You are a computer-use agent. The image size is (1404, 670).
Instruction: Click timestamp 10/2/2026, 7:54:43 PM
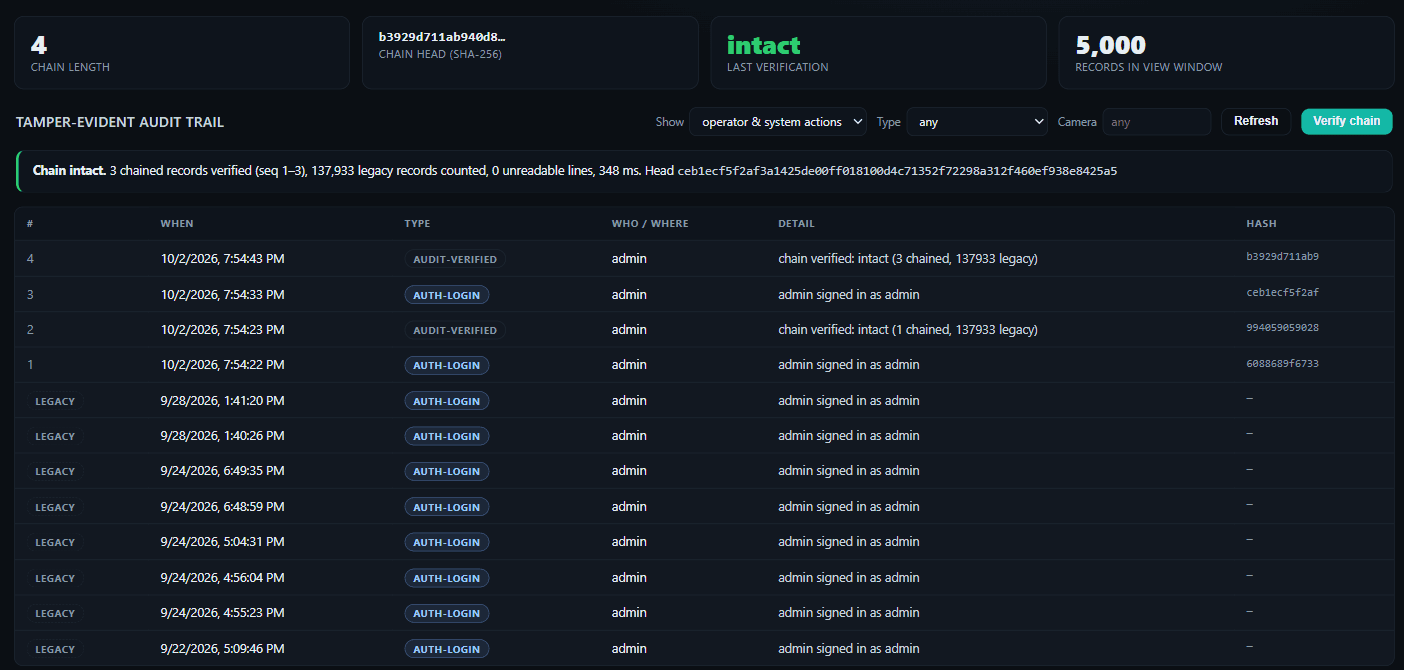222,259
